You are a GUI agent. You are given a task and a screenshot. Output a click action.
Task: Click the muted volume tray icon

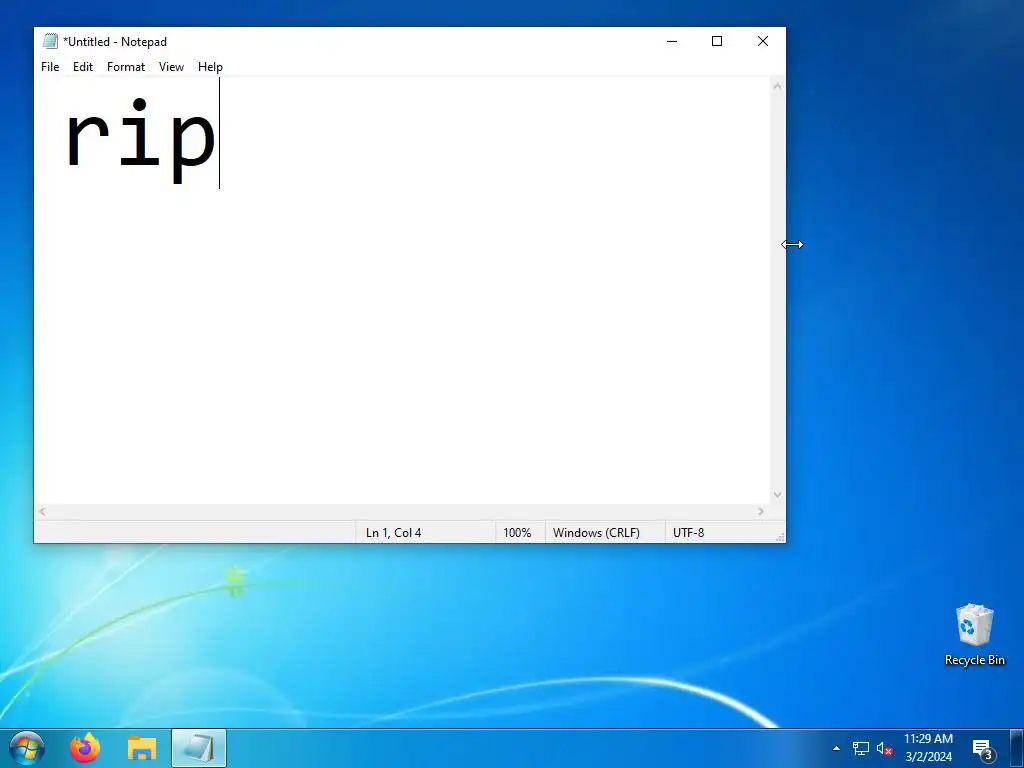click(884, 748)
